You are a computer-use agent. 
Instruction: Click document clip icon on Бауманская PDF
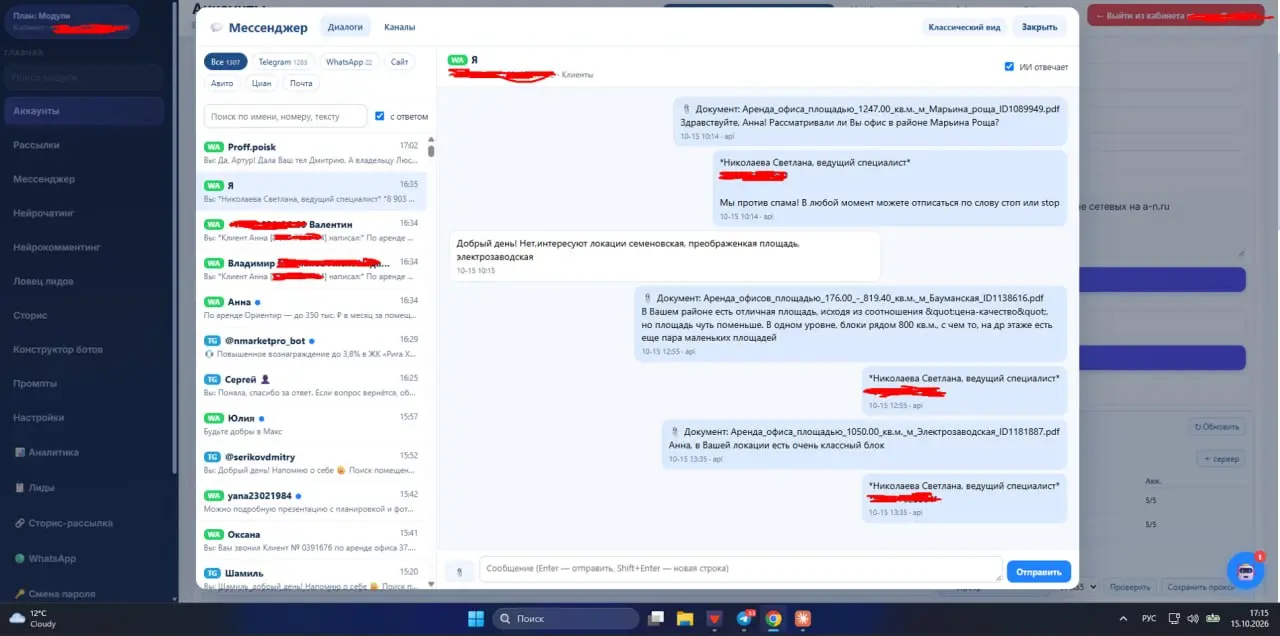pos(647,298)
